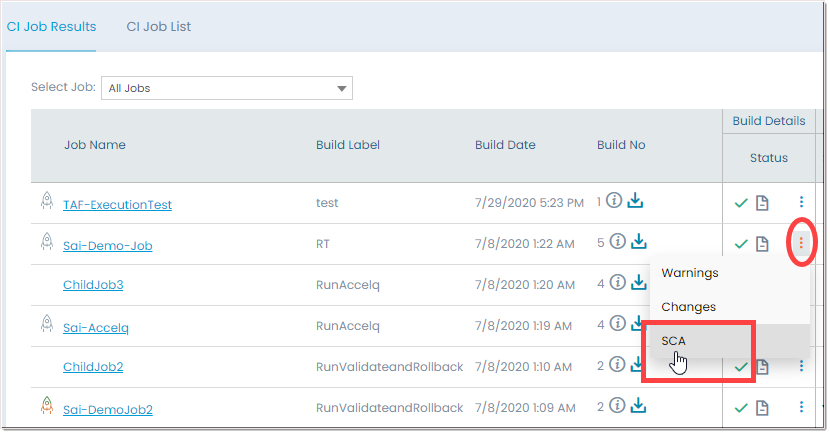Click info icon for Sai-Demo-Job build 5
830x434 pixels.
(617, 242)
